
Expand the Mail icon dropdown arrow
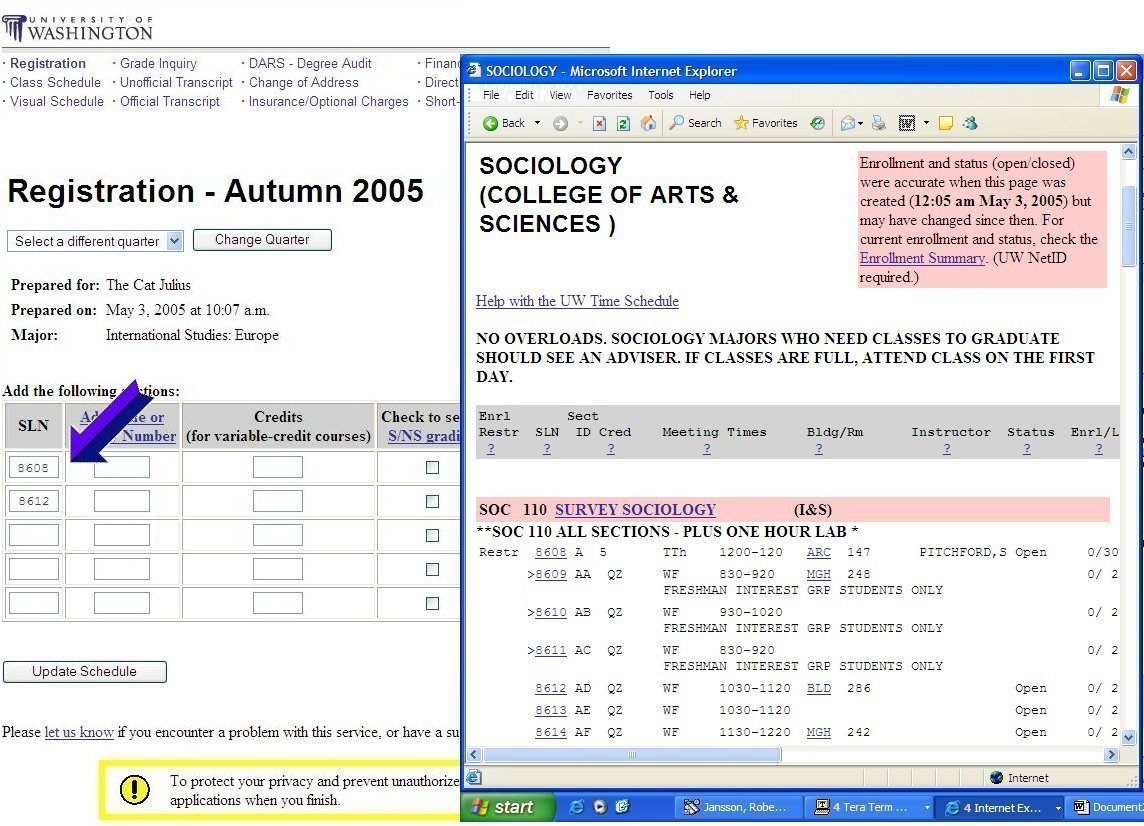(x=860, y=123)
